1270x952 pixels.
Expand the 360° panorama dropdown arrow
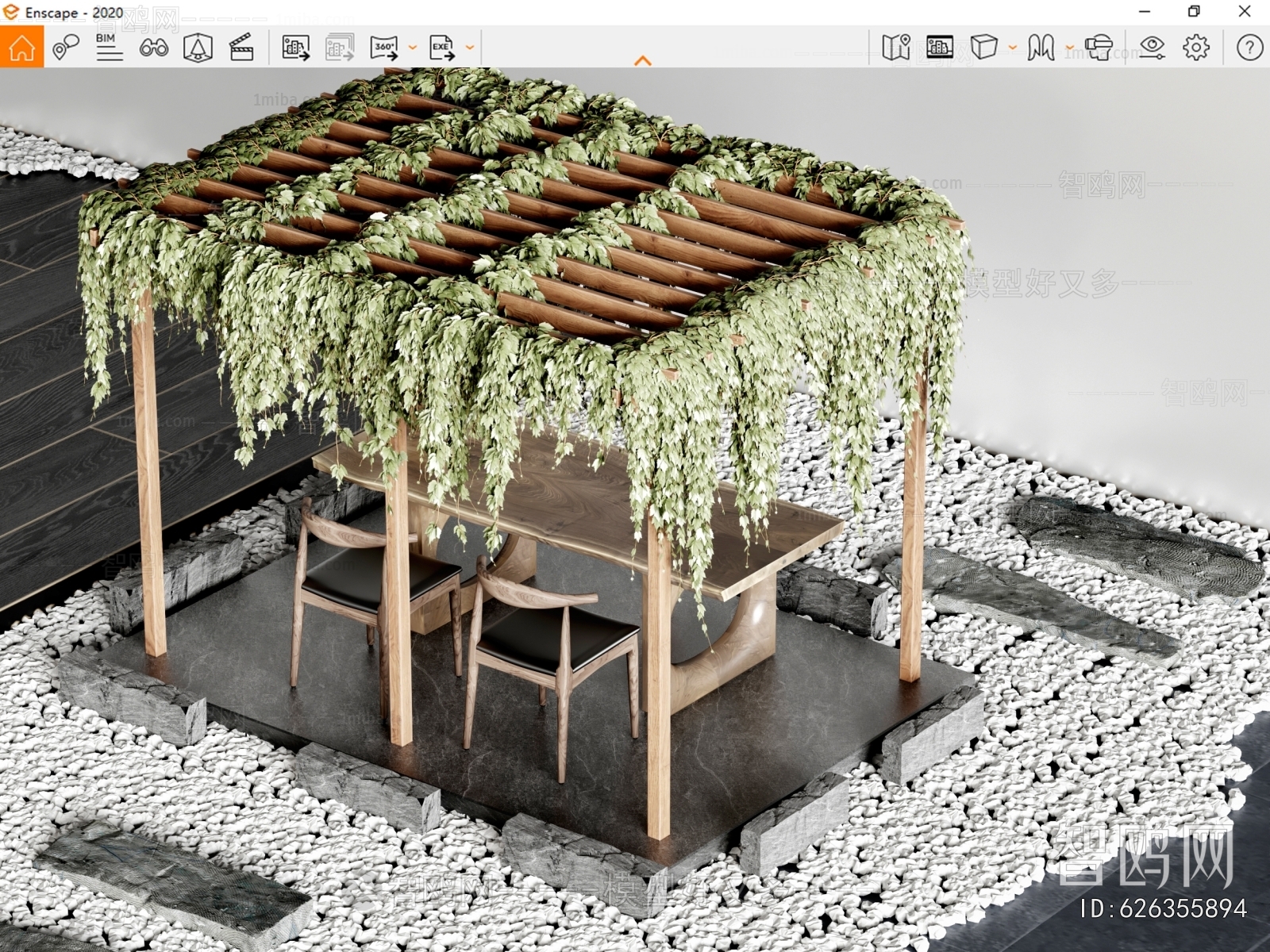coord(413,48)
